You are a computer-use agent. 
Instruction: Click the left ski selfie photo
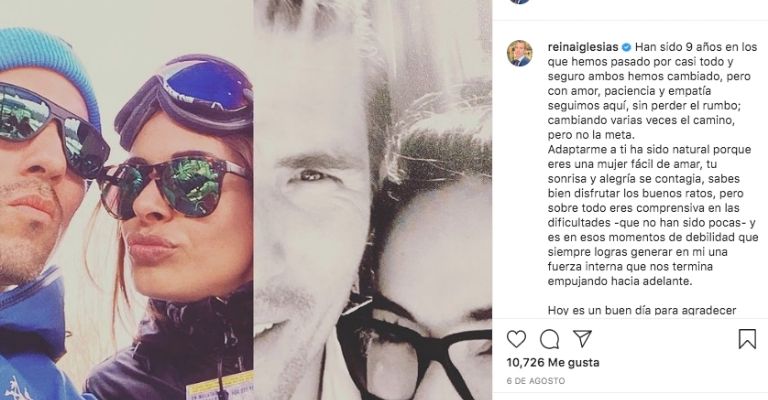126,200
